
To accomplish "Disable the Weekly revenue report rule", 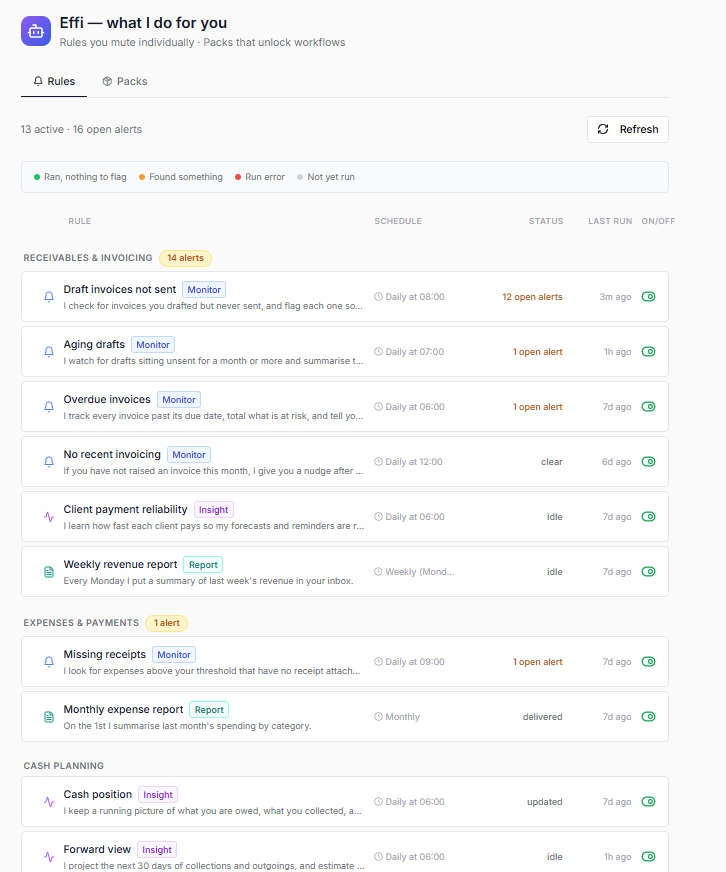I will pos(649,572).
